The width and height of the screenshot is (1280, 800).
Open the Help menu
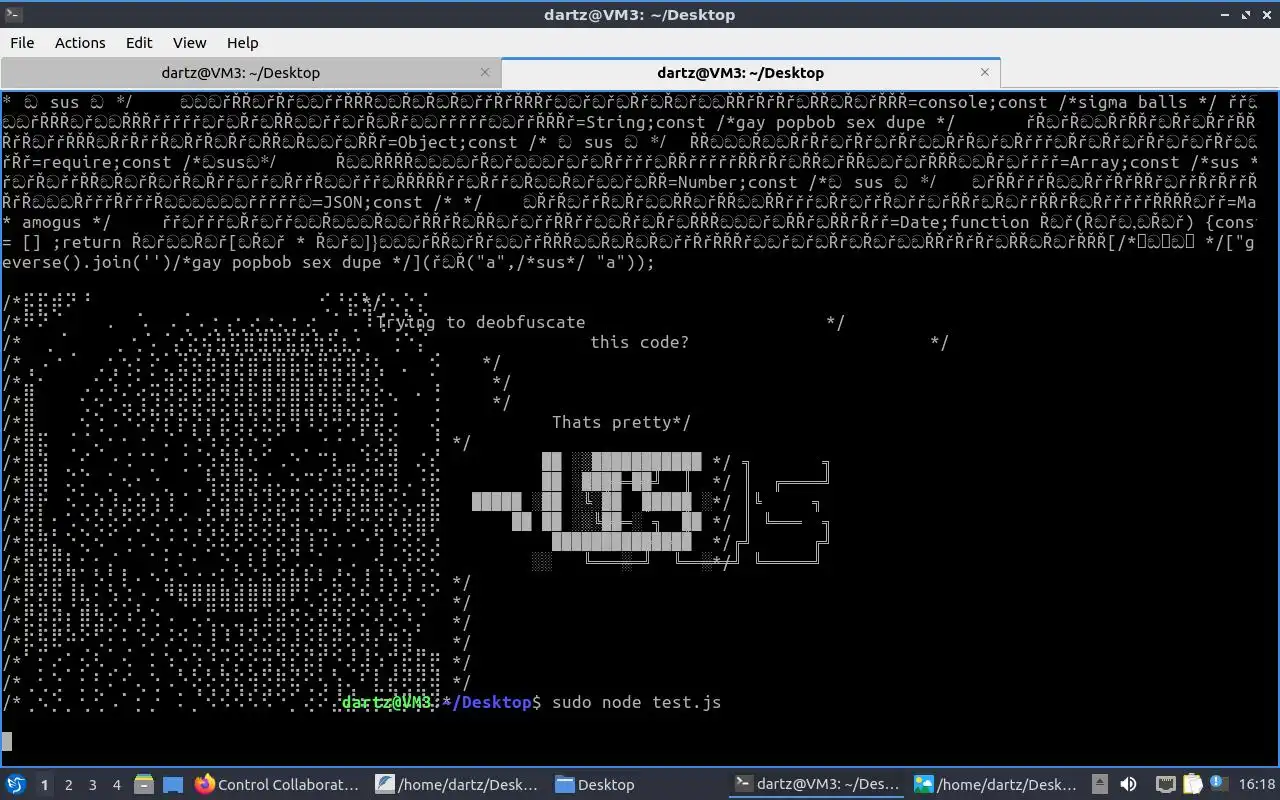click(x=242, y=43)
